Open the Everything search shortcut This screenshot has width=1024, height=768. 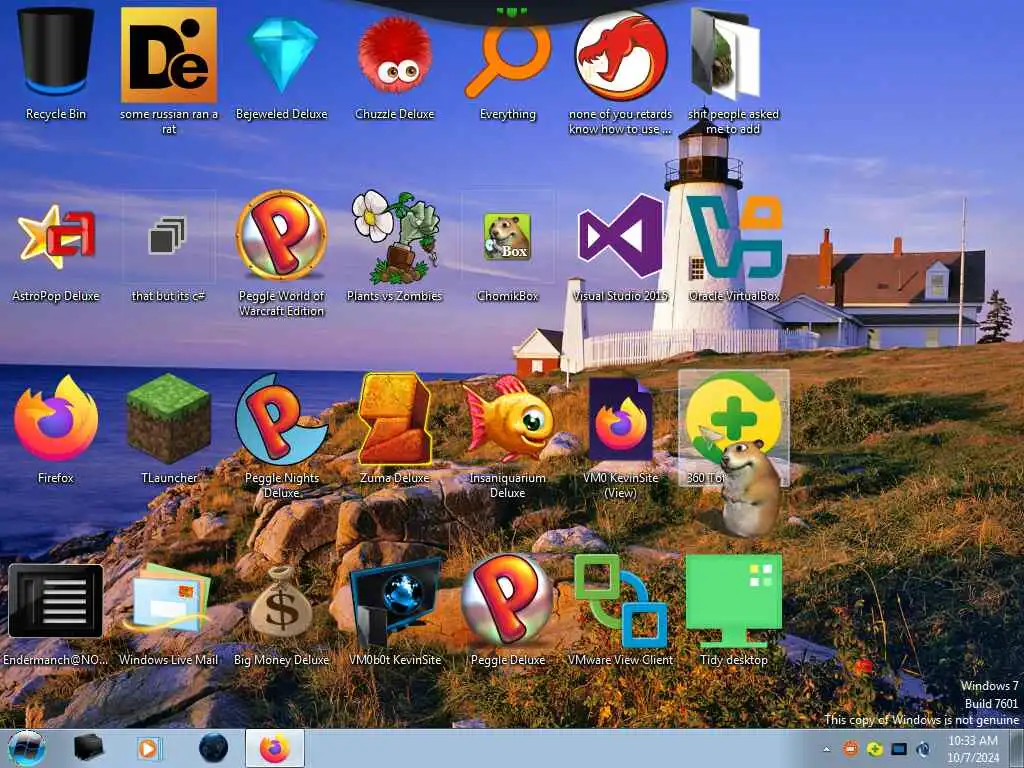pyautogui.click(x=507, y=64)
